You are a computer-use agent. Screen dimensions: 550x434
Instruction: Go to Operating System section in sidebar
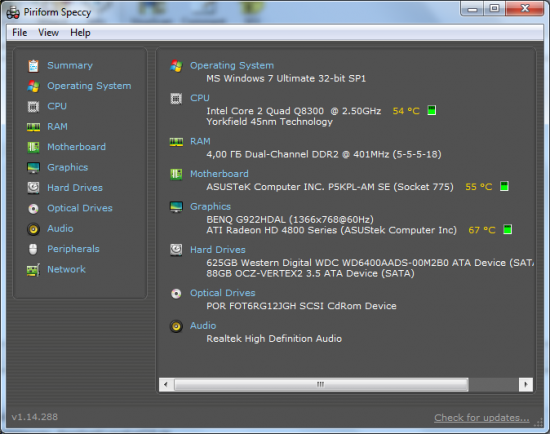tap(89, 86)
